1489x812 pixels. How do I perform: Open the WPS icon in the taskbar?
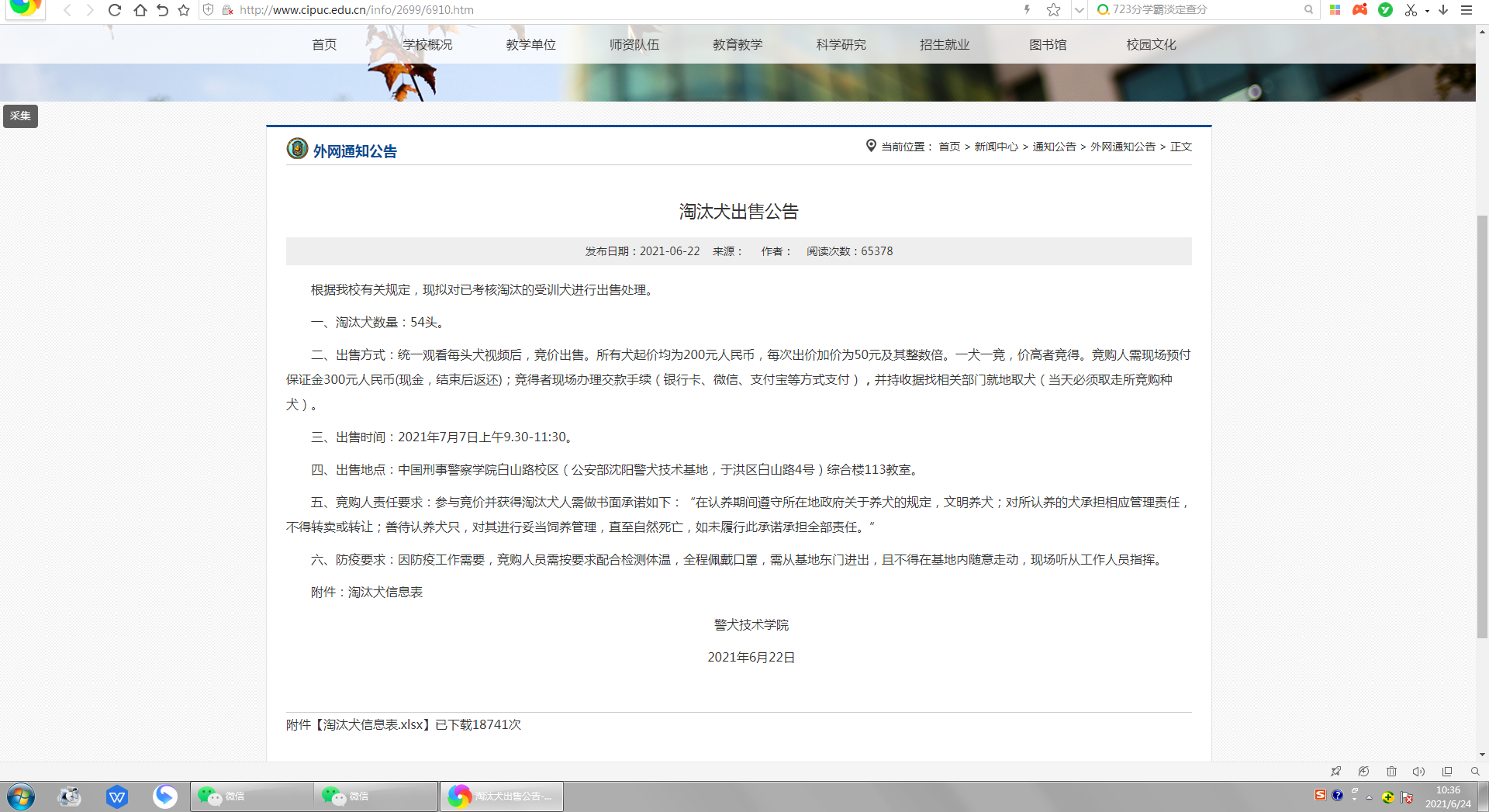coord(117,796)
